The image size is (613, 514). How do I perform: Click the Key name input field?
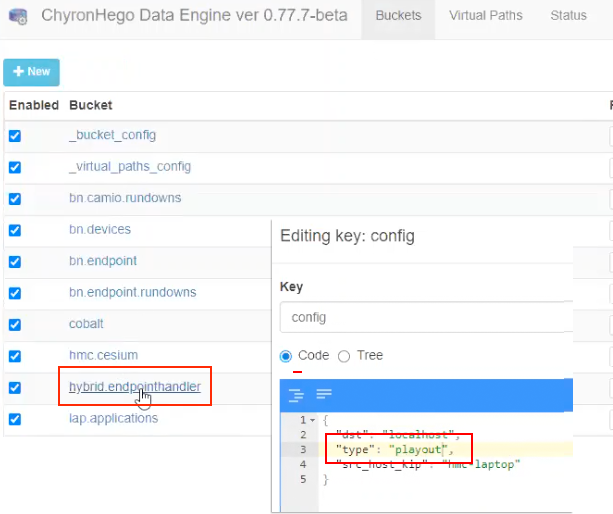[x=426, y=317]
